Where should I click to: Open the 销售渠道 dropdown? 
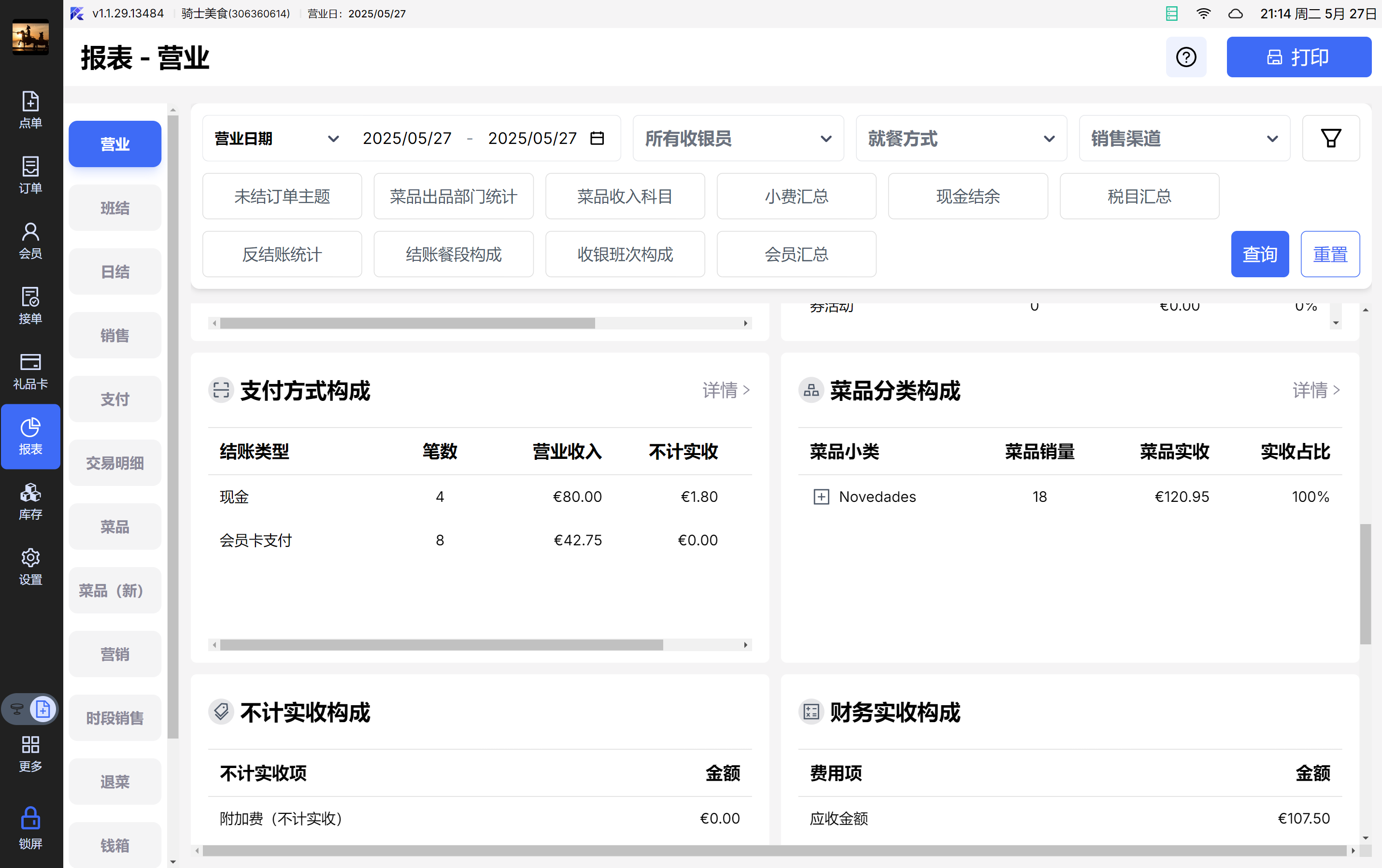[1184, 138]
